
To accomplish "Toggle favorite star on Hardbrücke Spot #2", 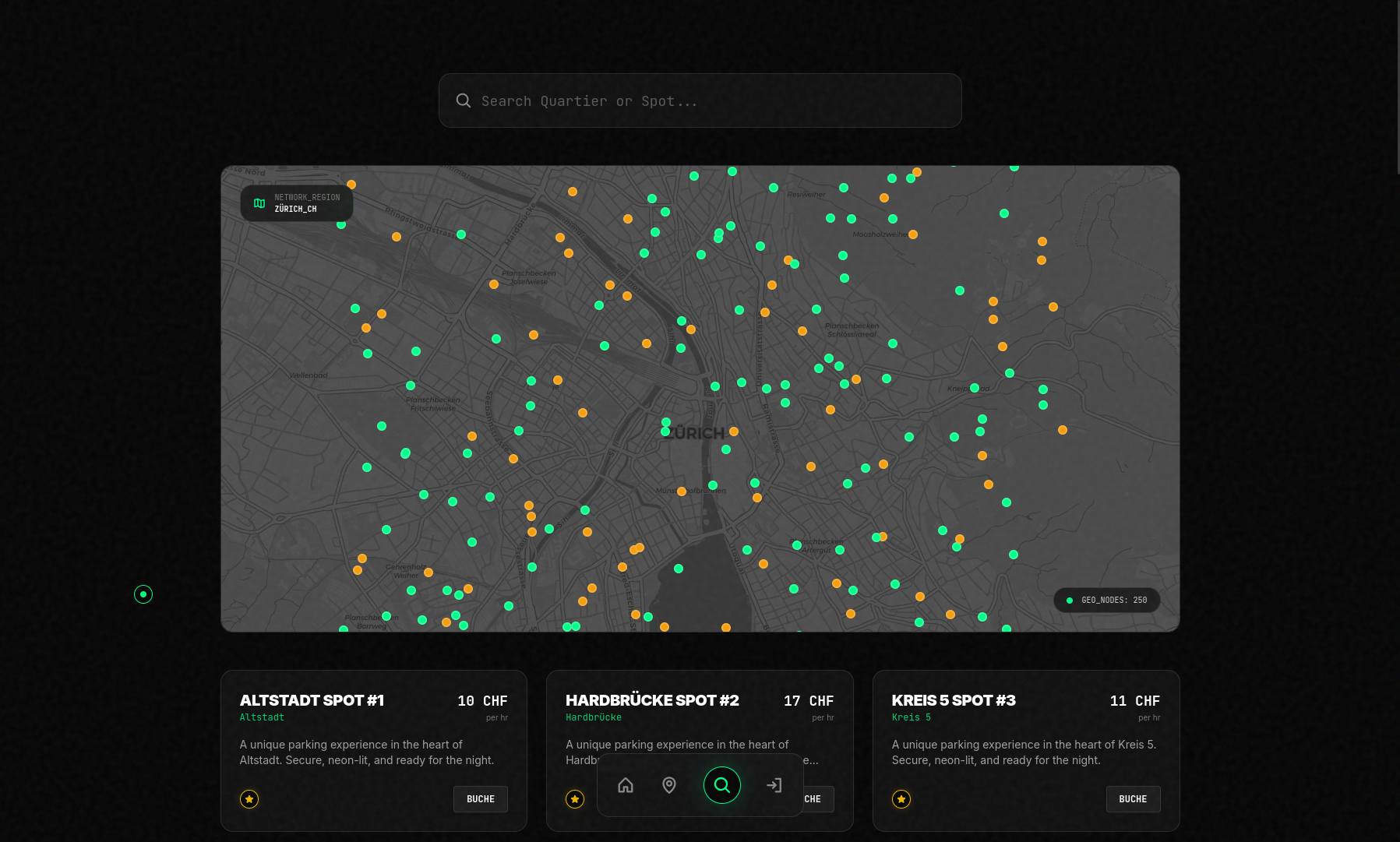I will (x=575, y=799).
